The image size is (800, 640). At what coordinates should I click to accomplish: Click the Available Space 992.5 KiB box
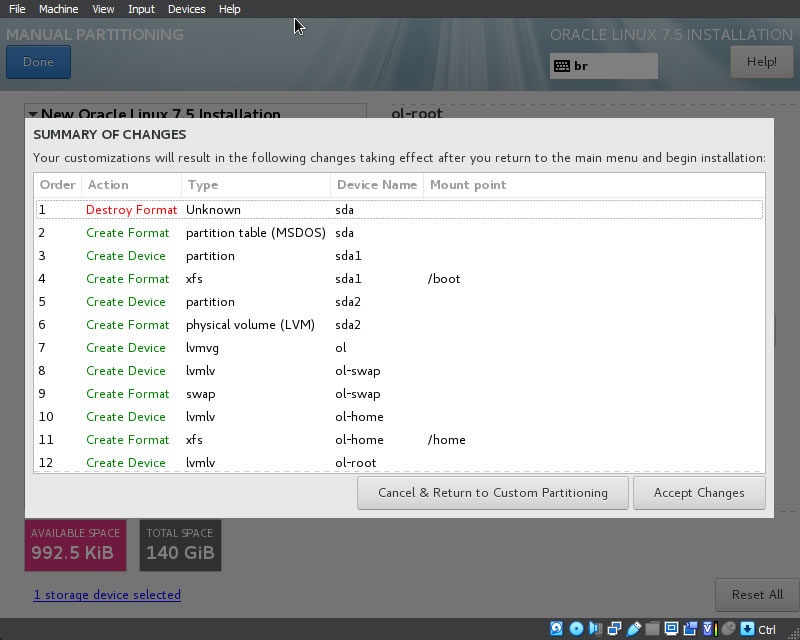click(x=76, y=545)
